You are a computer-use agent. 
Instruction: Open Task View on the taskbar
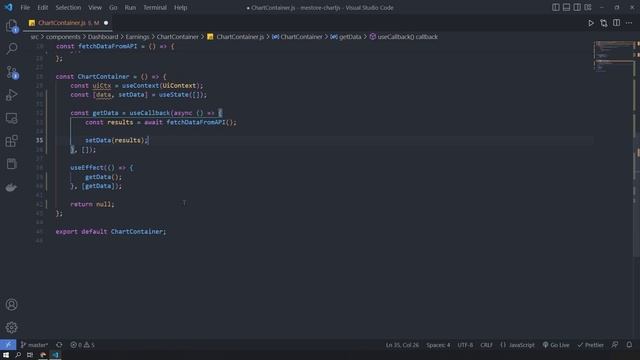[x=30, y=355]
